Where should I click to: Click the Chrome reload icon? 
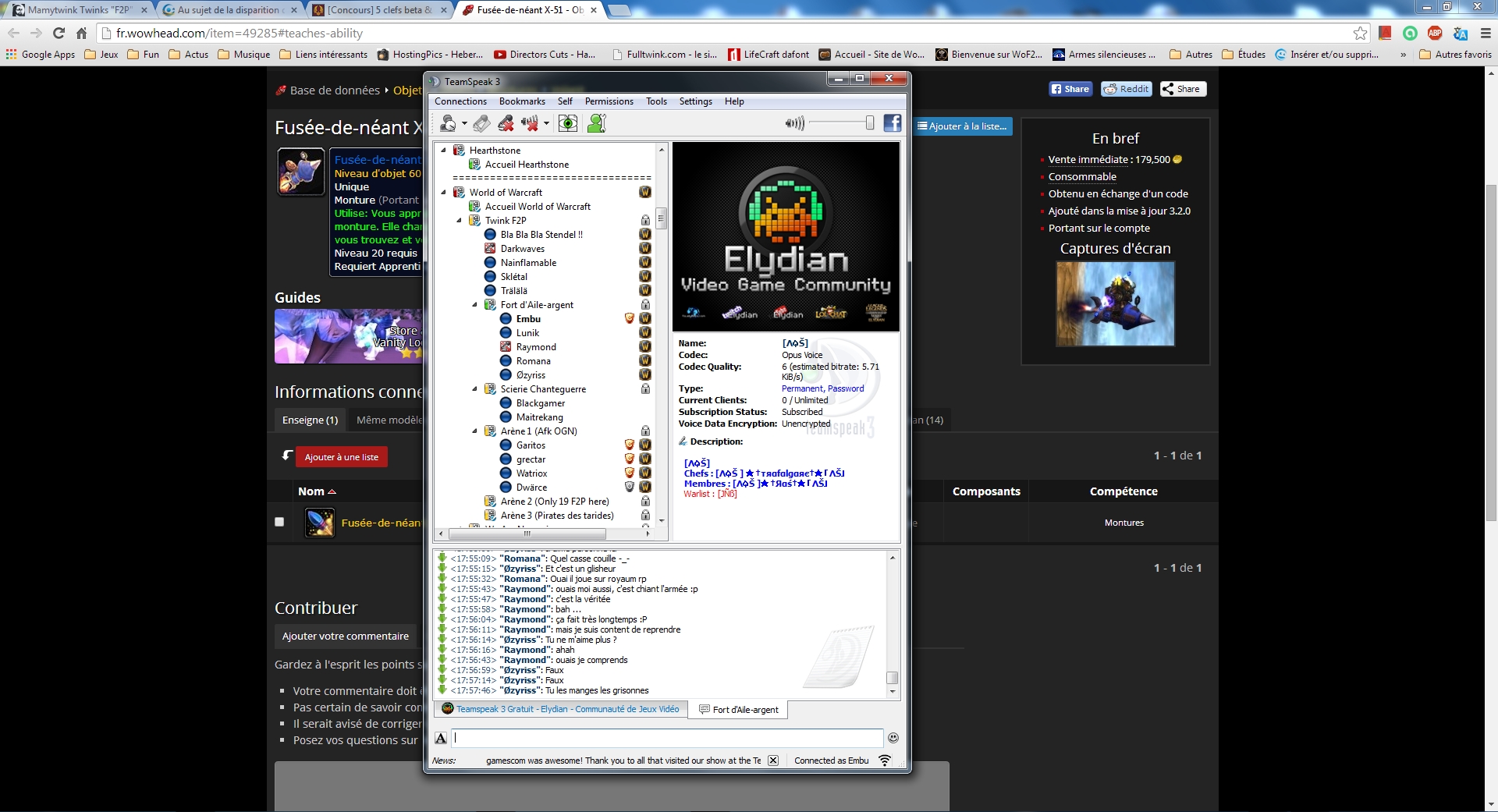click(59, 33)
